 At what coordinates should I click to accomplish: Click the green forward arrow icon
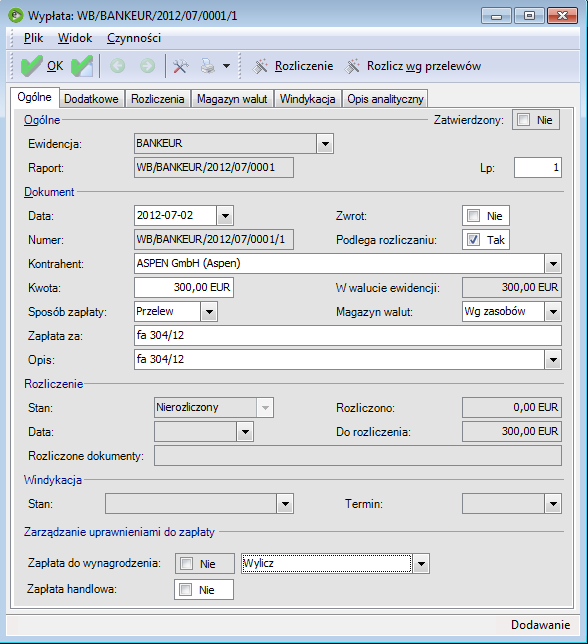coord(147,66)
